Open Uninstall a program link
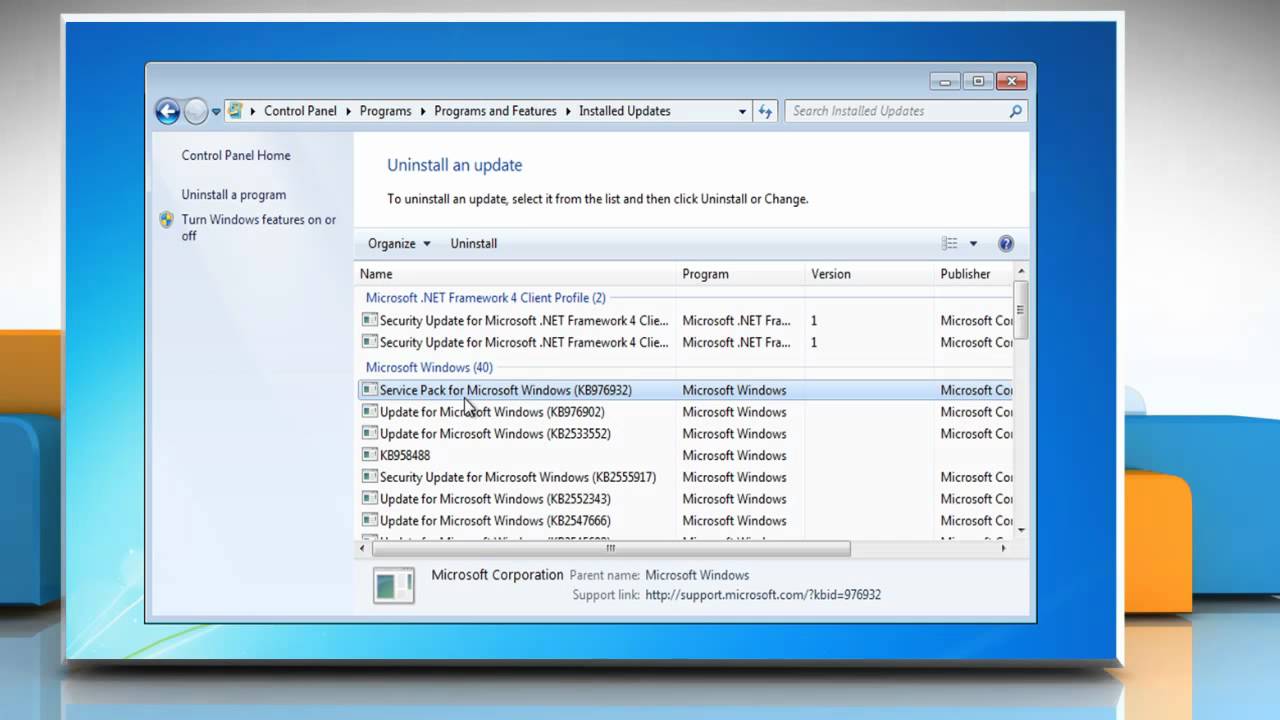The height and width of the screenshot is (720, 1280). [x=234, y=195]
